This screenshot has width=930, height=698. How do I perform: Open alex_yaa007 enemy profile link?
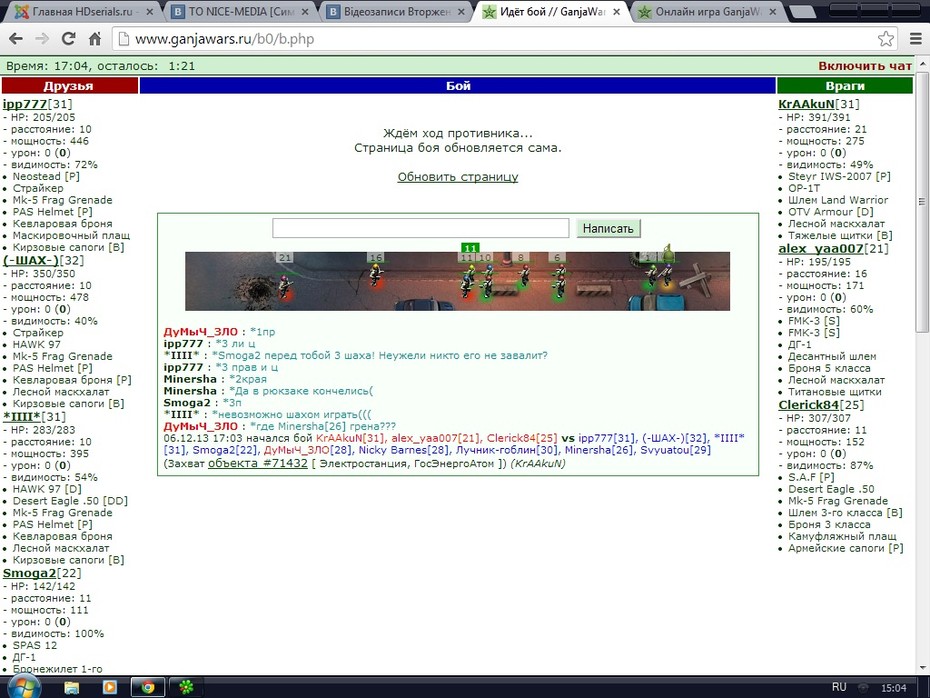[821, 248]
